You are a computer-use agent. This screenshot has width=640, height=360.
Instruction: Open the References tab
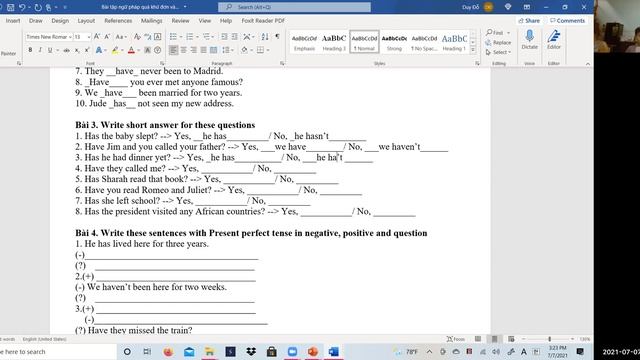coord(118,20)
